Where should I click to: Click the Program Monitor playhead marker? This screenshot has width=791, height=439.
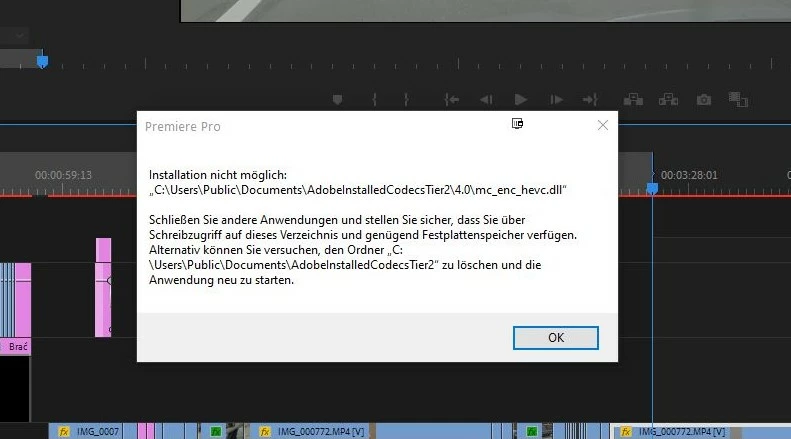(x=42, y=62)
